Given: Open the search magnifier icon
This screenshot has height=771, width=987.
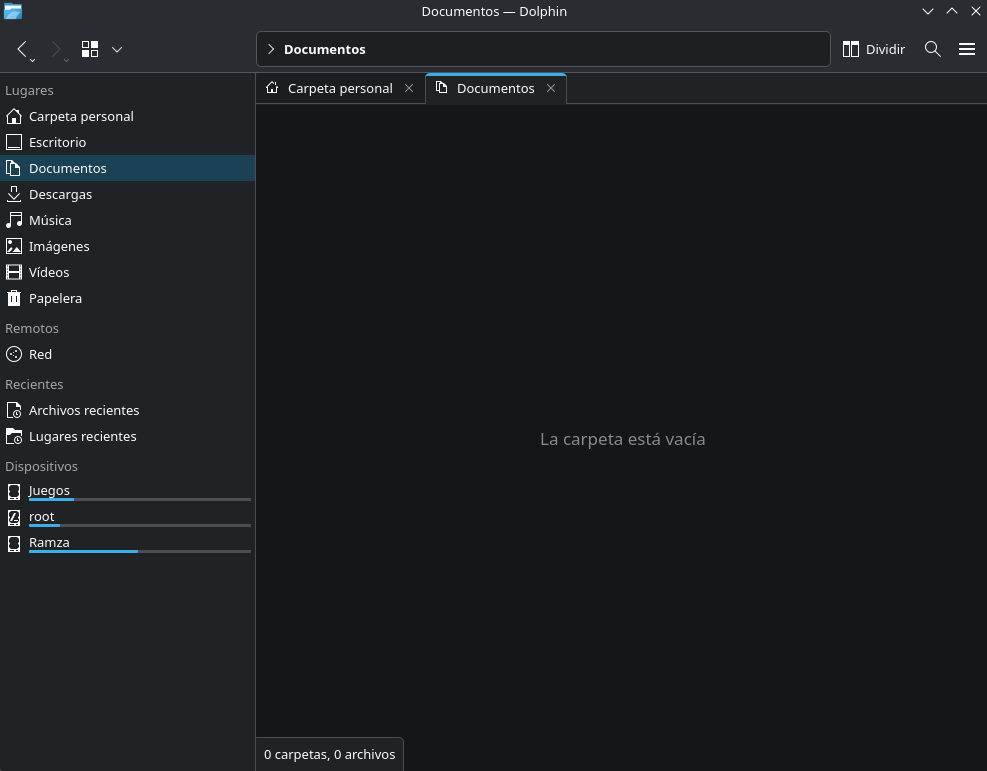Looking at the screenshot, I should click(x=933, y=49).
